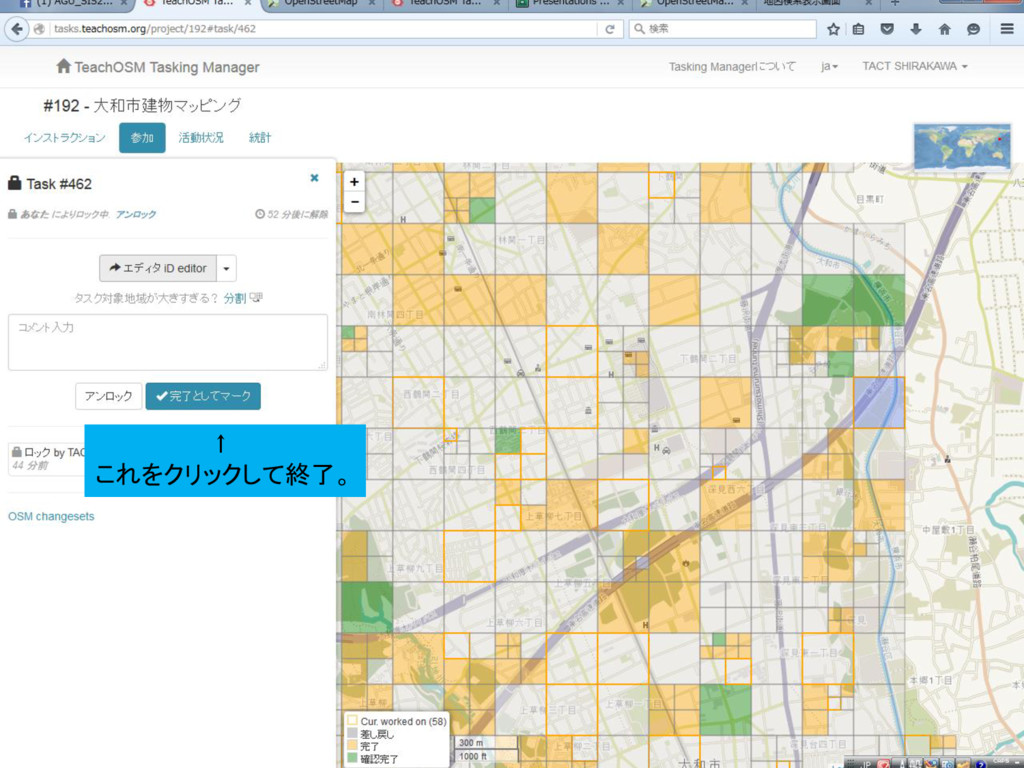The image size is (1024, 768).
Task: Open the TACT SHIRAKAWA user menu
Action: pos(914,67)
